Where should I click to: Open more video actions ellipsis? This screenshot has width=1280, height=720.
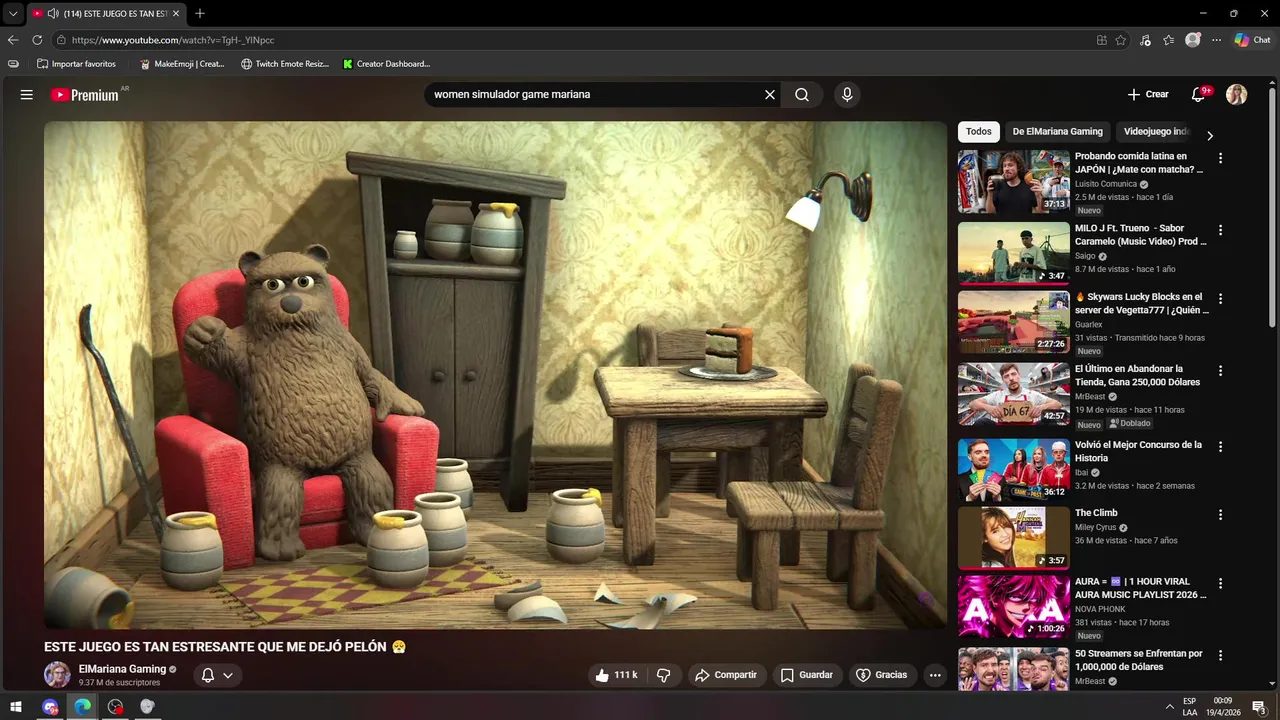[x=935, y=675]
